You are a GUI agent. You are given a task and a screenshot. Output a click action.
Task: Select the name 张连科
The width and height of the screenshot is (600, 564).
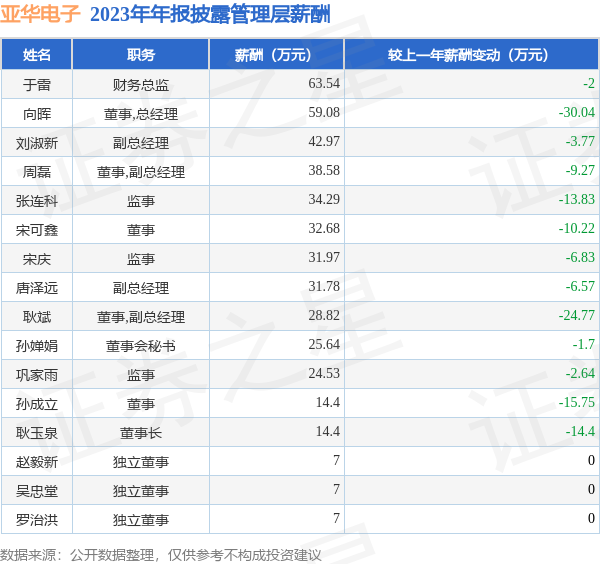pyautogui.click(x=37, y=201)
